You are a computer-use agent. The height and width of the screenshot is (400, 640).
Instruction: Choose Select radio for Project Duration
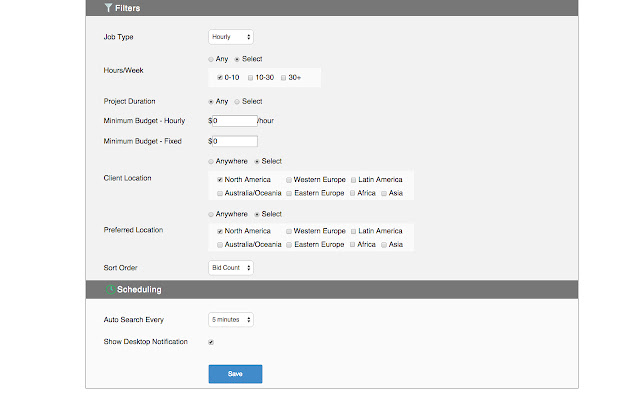[x=237, y=101]
